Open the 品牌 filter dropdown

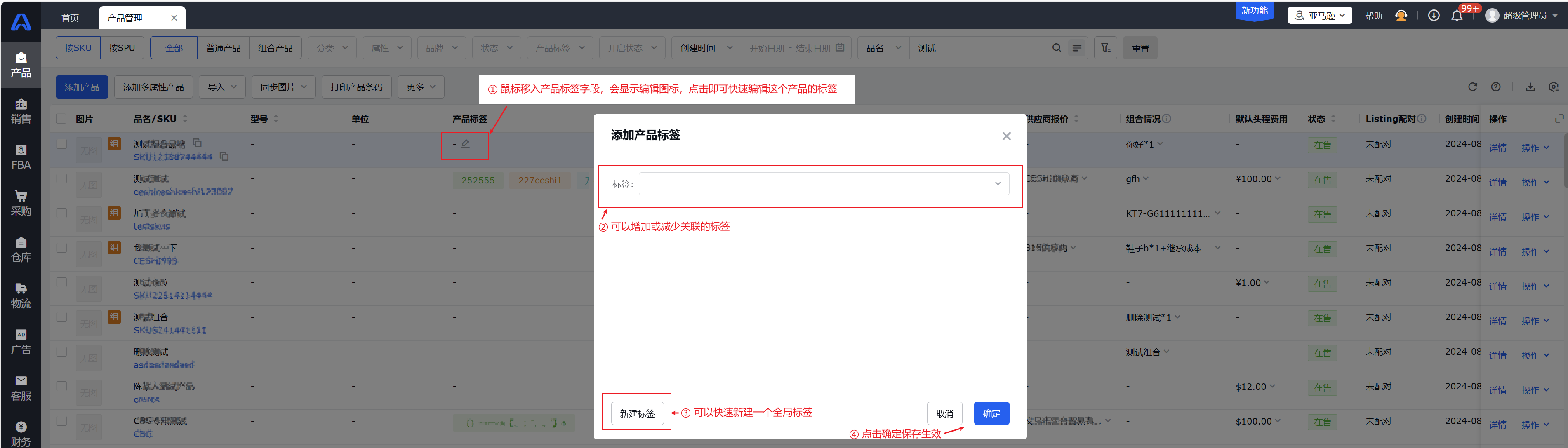click(441, 48)
